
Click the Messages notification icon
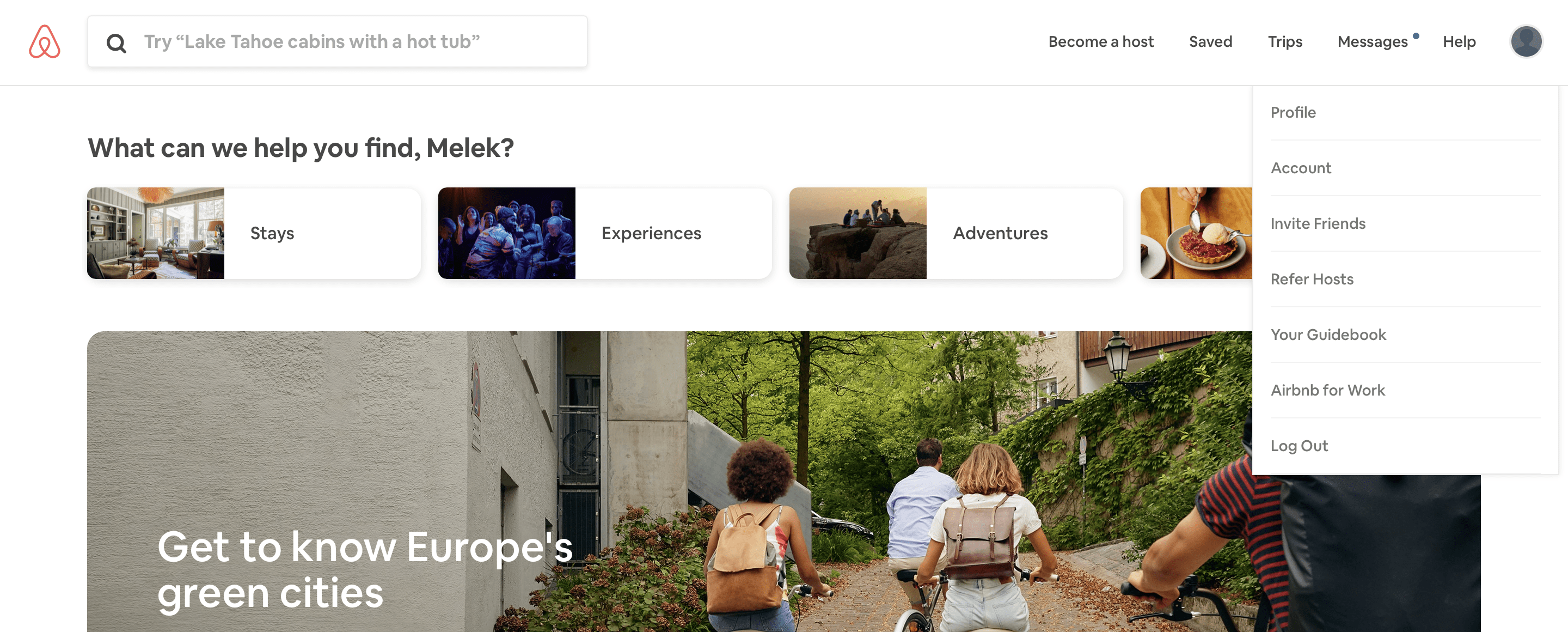[x=1416, y=34]
